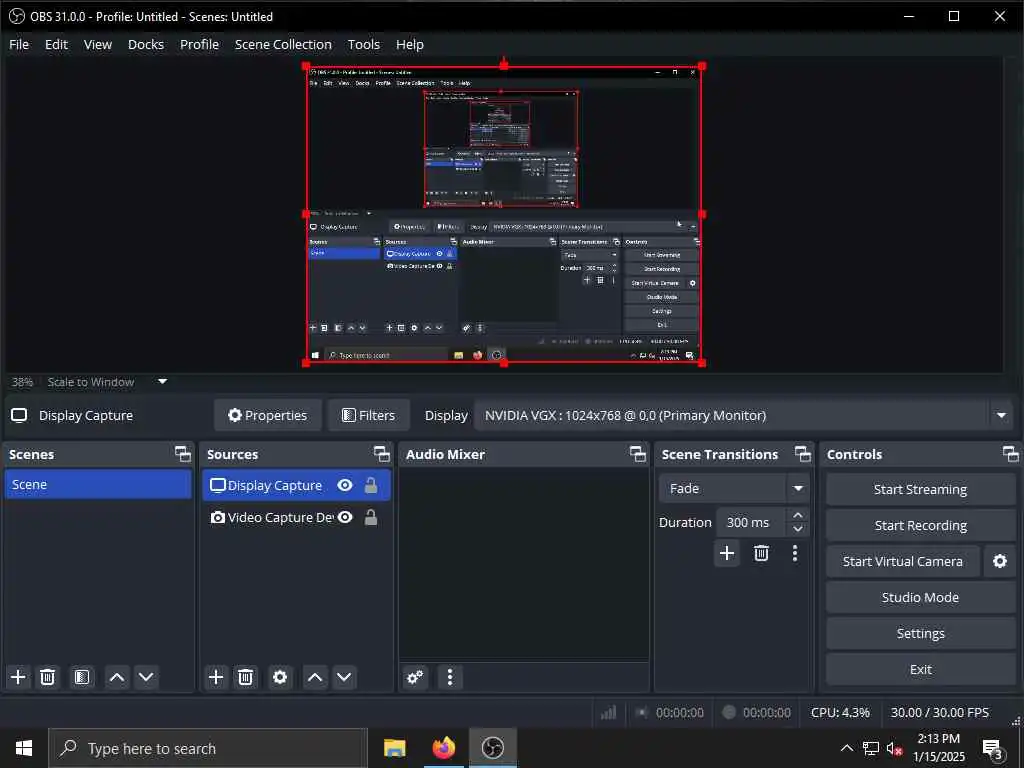The image size is (1024, 768).
Task: Click Start Streaming button
Action: 920,489
